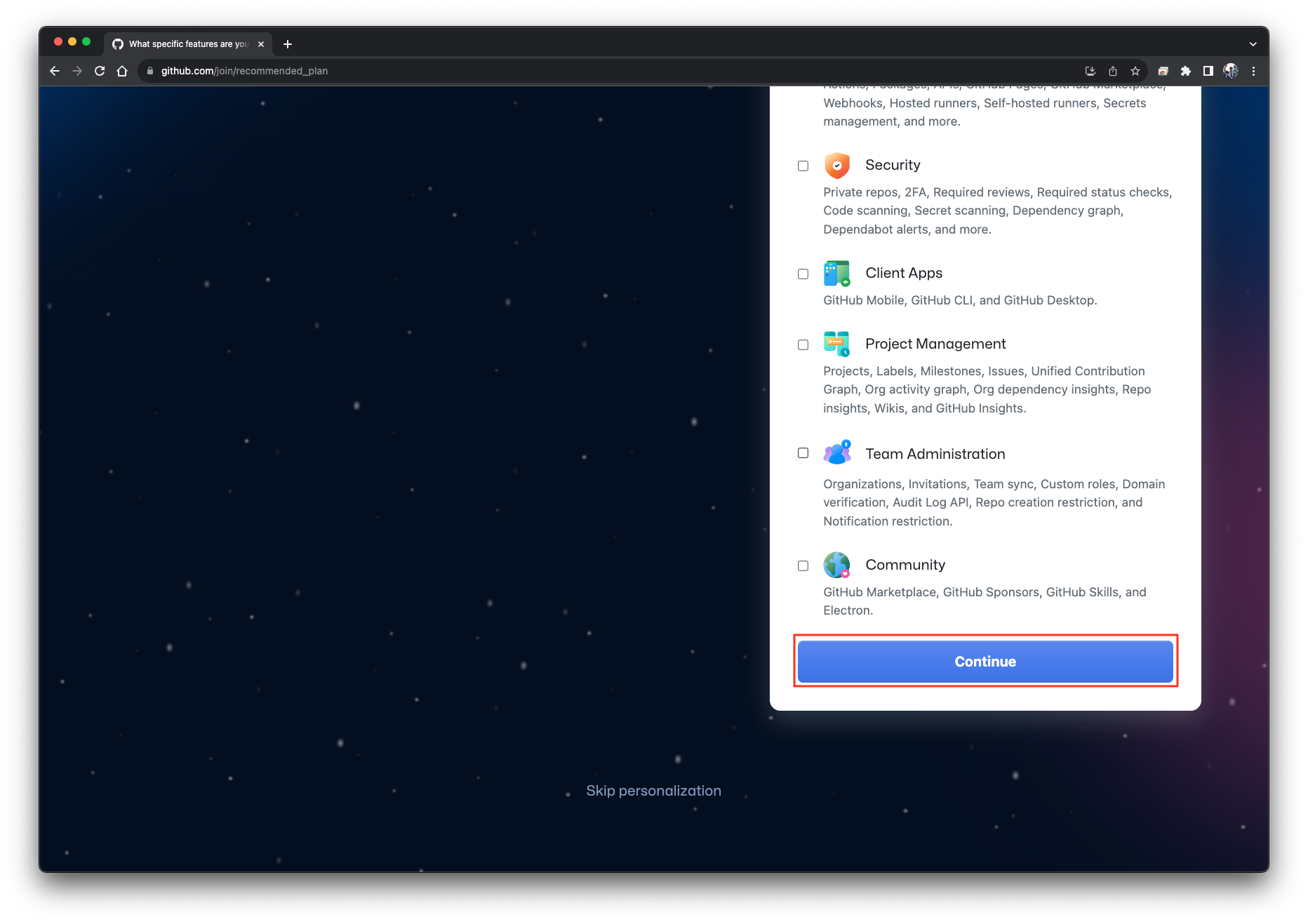Image resolution: width=1308 pixels, height=924 pixels.
Task: Click the install app icon in address bar
Action: pos(1090,71)
